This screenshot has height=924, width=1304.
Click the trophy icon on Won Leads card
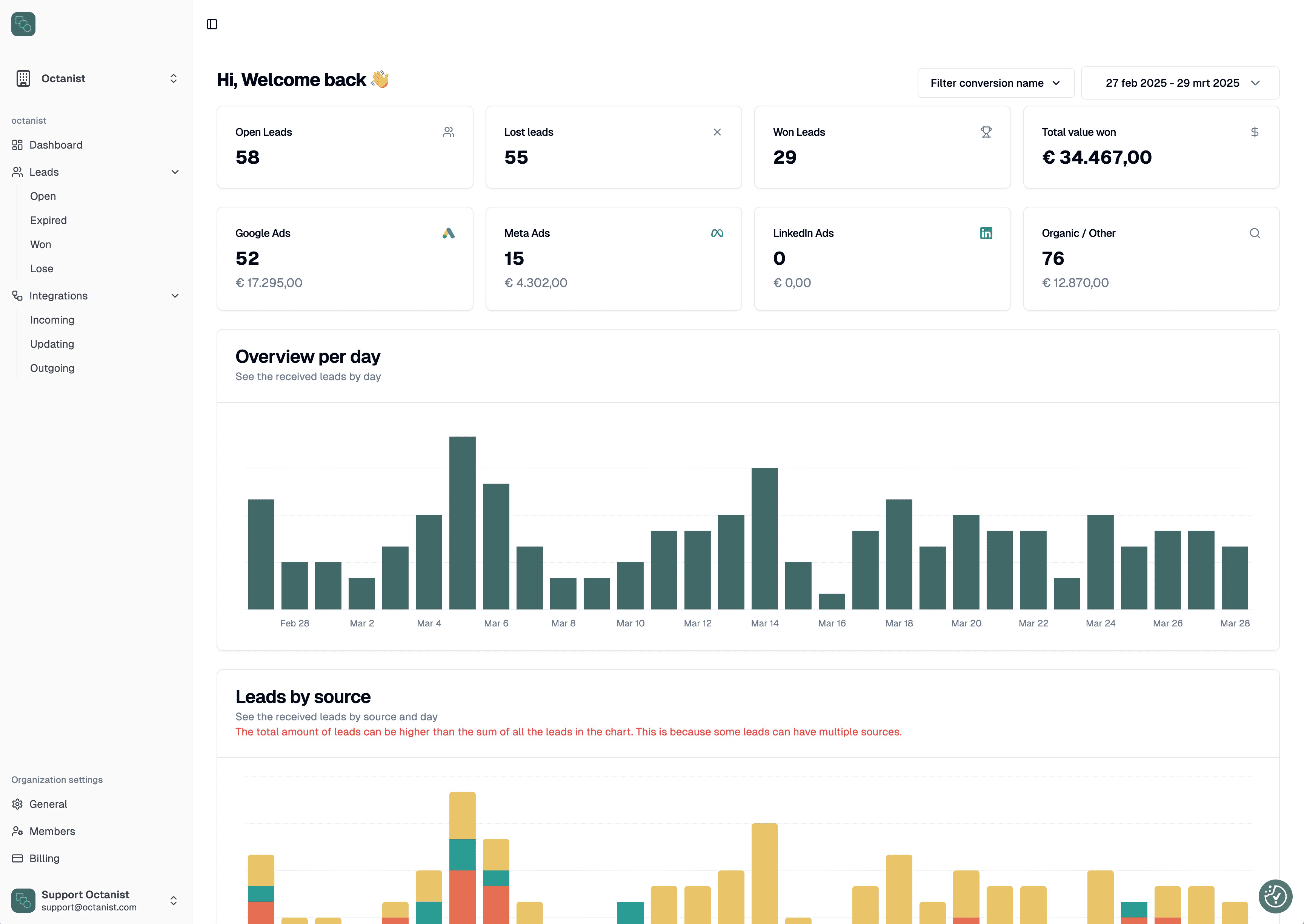[986, 131]
